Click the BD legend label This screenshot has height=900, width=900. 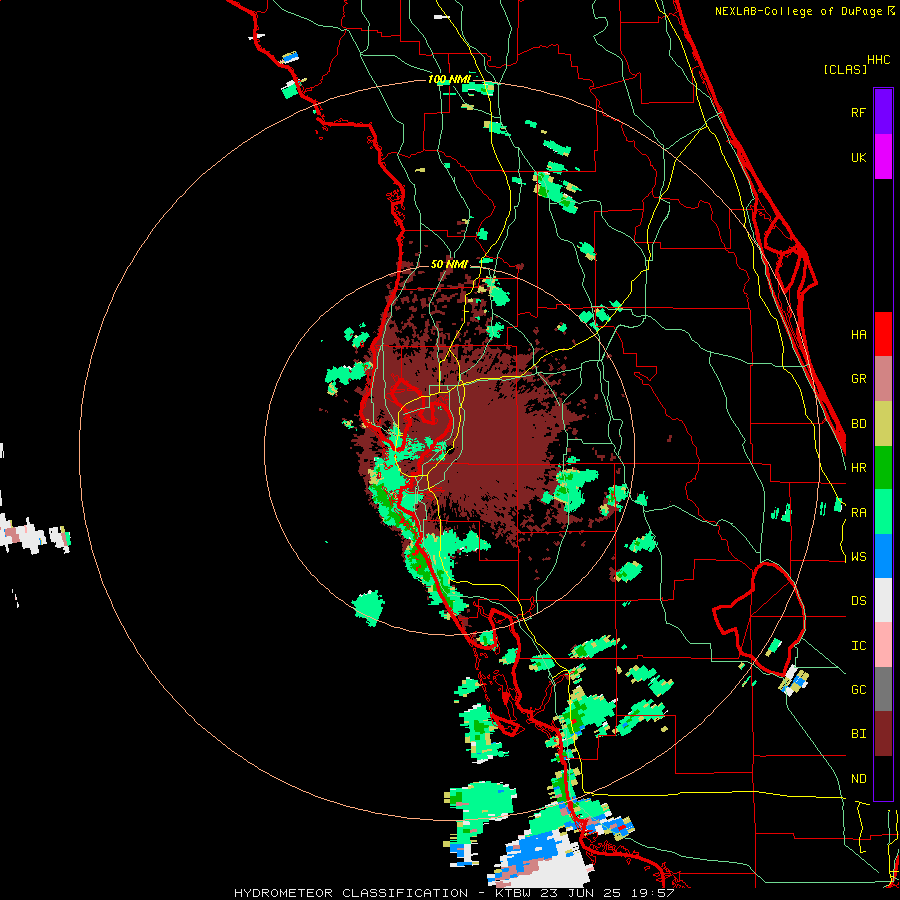coord(858,424)
